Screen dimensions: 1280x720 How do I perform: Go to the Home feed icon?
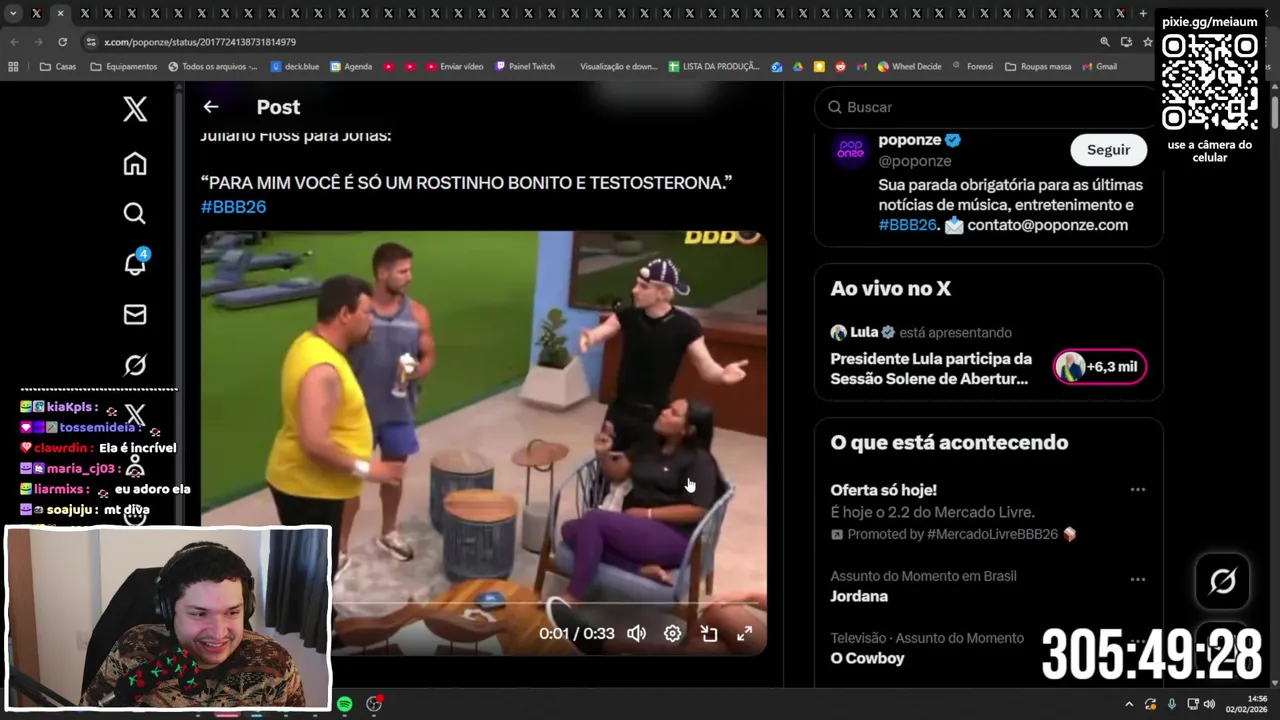135,163
